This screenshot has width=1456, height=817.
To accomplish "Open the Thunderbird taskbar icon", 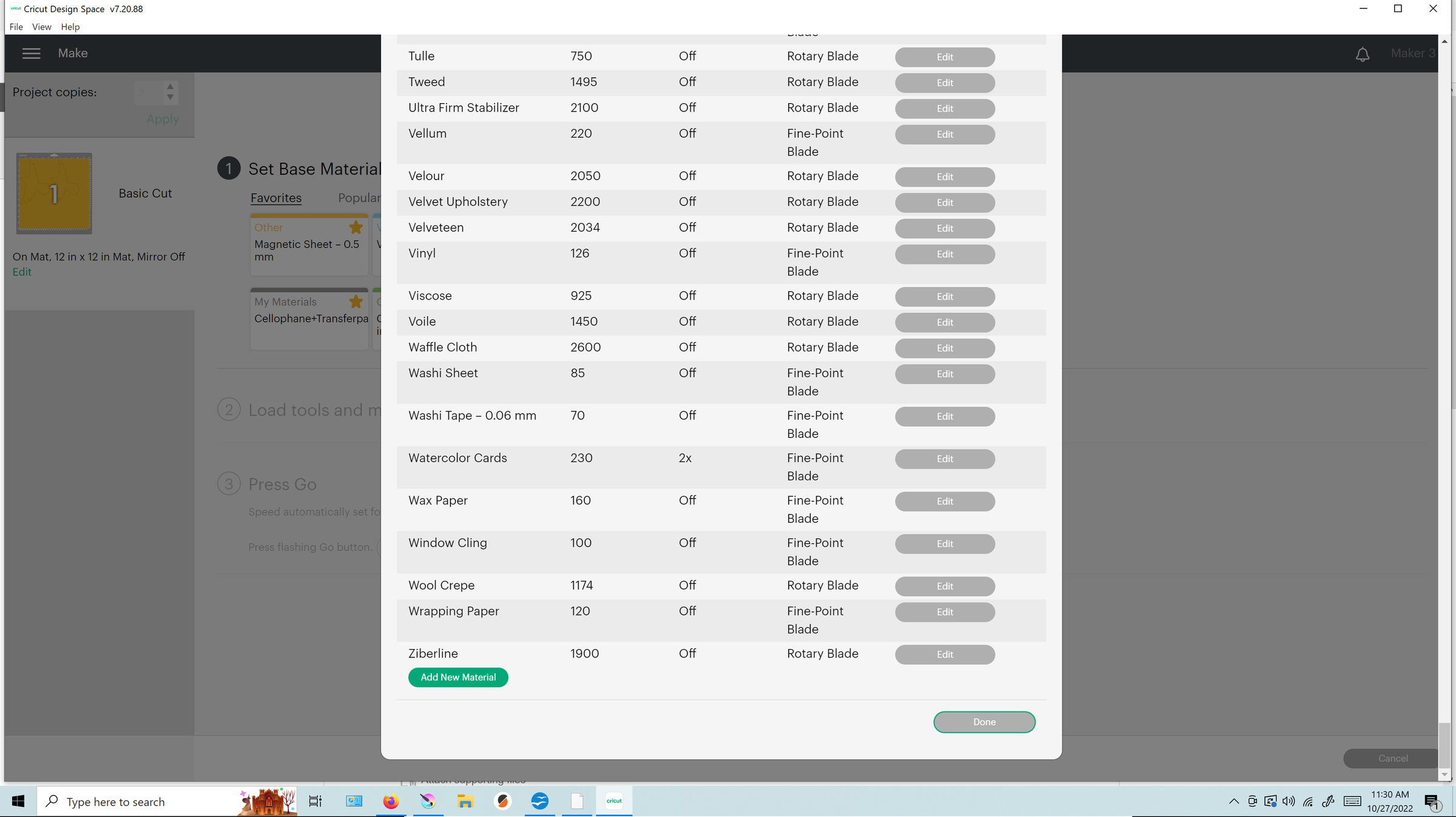I will (539, 801).
